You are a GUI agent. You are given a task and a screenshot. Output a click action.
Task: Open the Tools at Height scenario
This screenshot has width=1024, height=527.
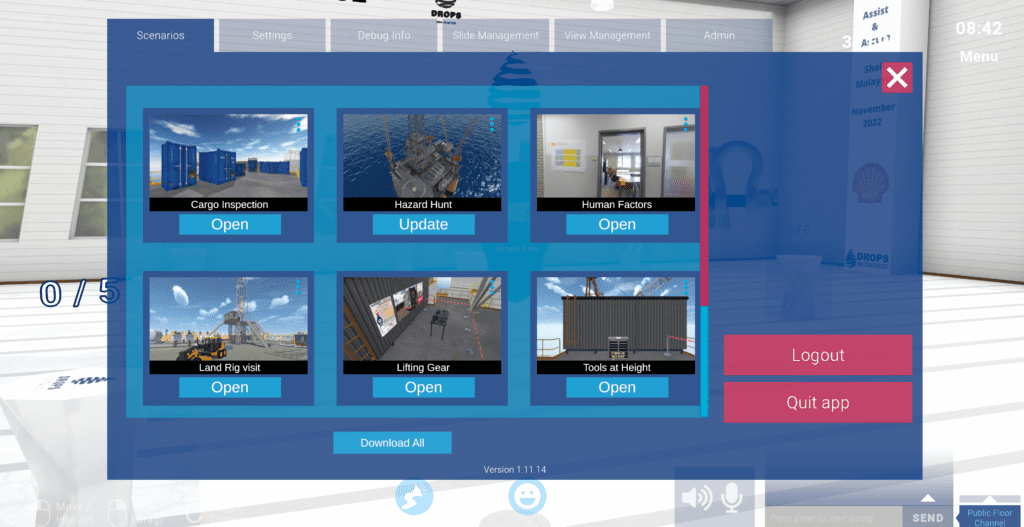pyautogui.click(x=617, y=387)
